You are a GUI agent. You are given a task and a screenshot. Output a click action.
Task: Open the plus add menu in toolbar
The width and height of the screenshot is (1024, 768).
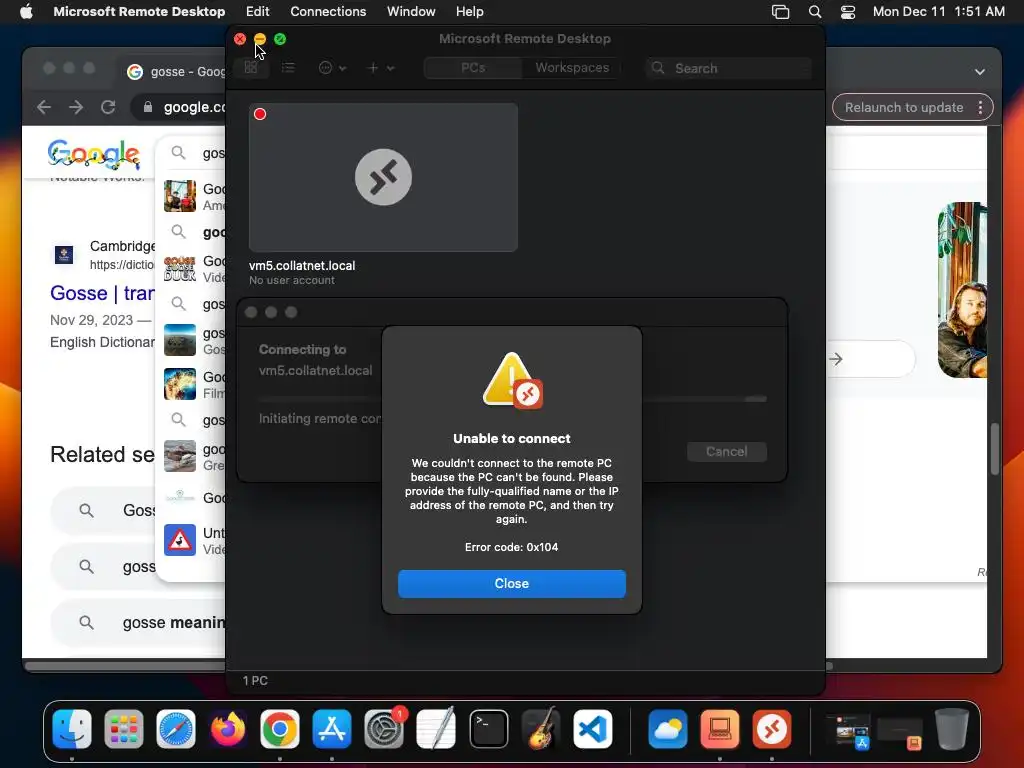(380, 68)
